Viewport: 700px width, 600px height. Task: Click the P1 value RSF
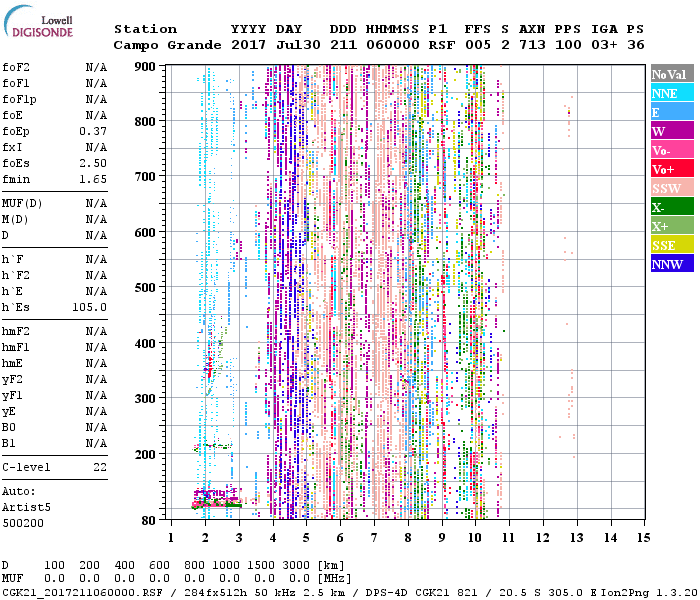click(x=442, y=45)
